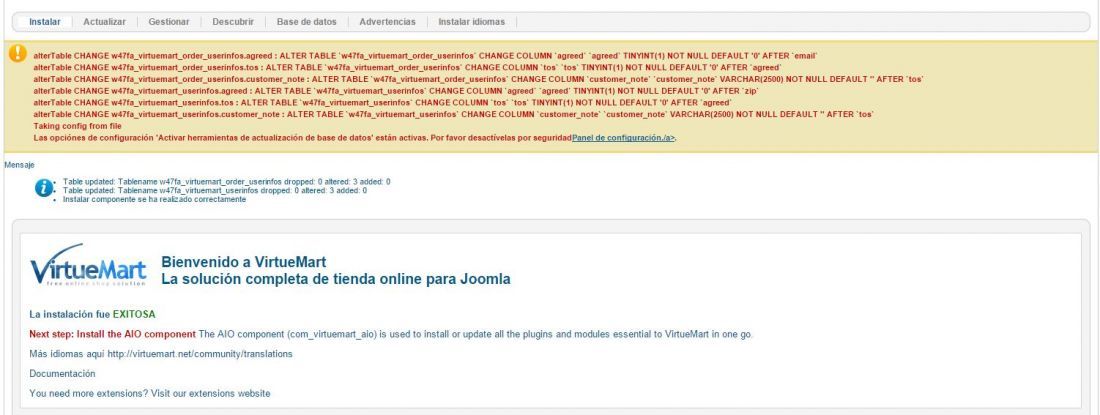Go to the Descubrir tab
The image size is (1100, 415).
pos(233,22)
